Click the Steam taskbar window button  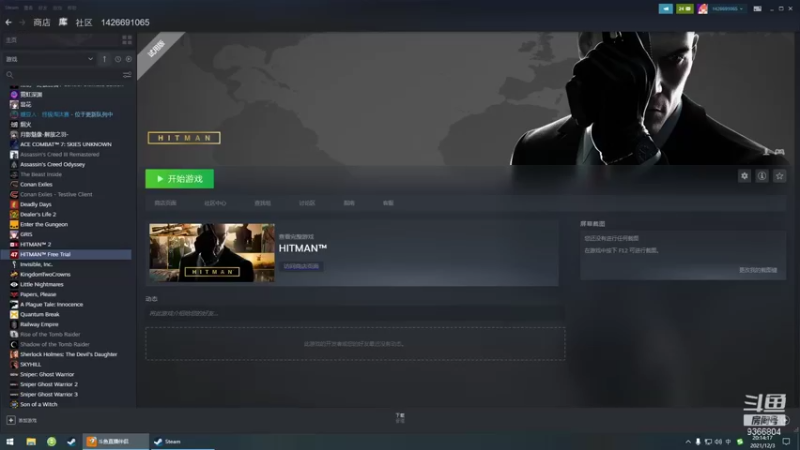point(182,441)
